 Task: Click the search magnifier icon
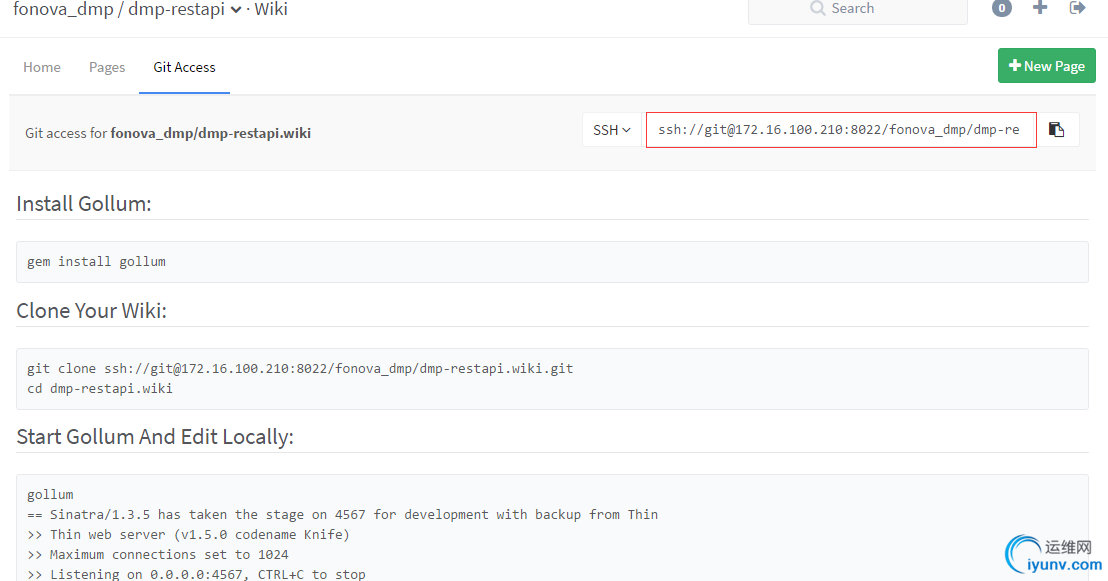click(x=818, y=8)
